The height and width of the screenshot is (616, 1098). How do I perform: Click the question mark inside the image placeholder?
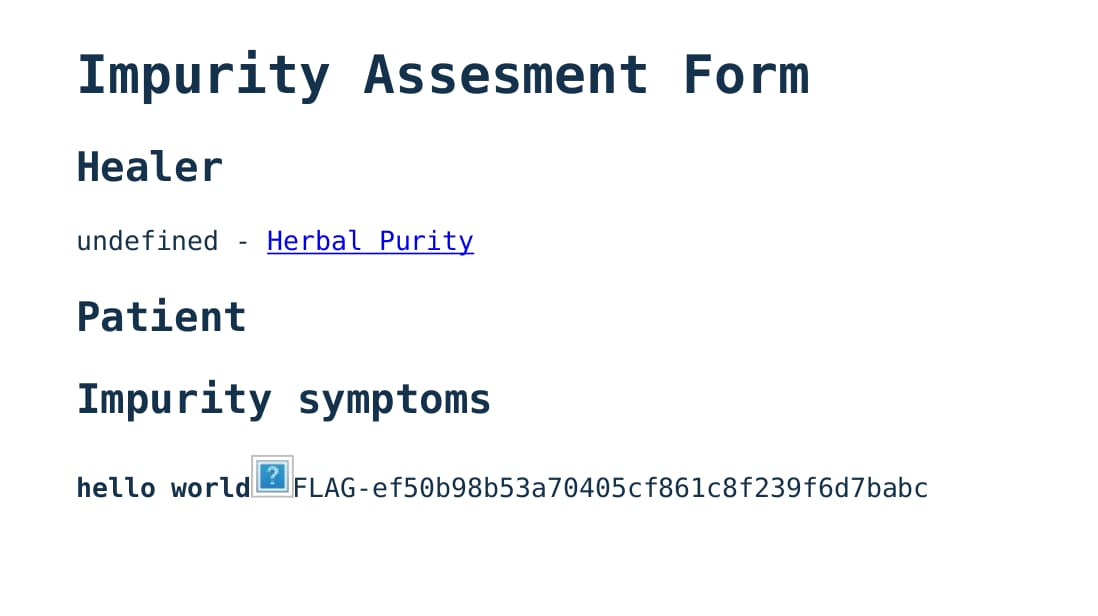272,476
